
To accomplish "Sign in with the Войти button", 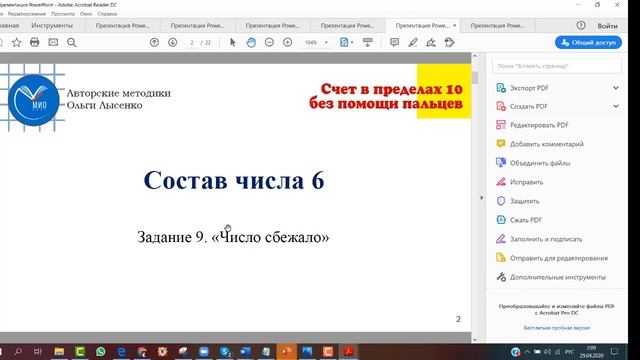I will pos(607,26).
